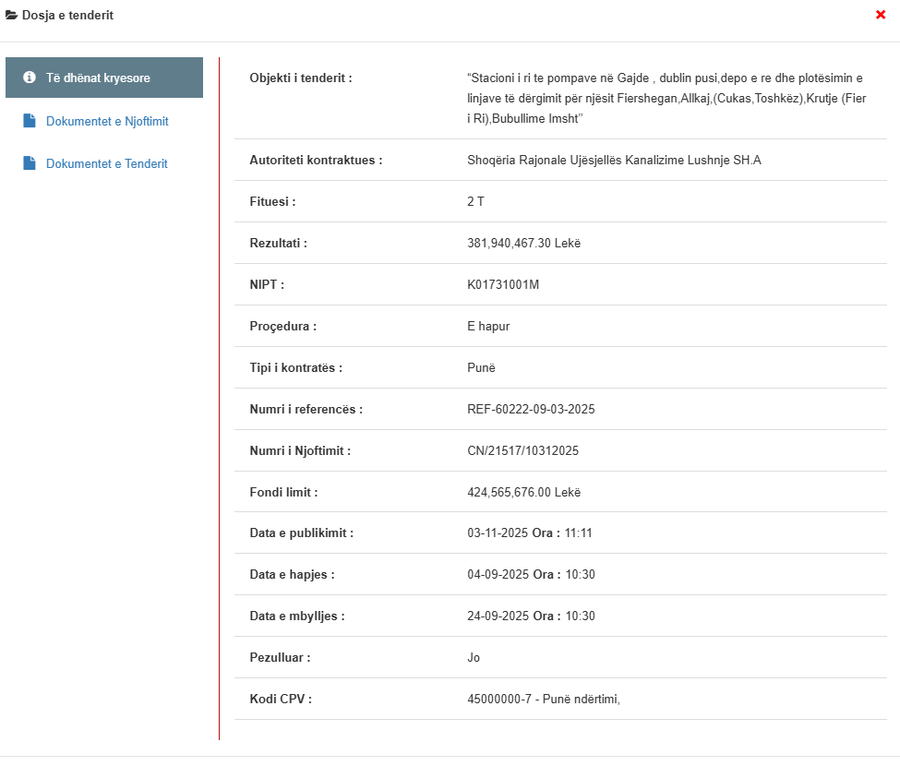Viewport: 900px width, 766px height.
Task: Click the procedure value E hapur
Action: (x=488, y=326)
